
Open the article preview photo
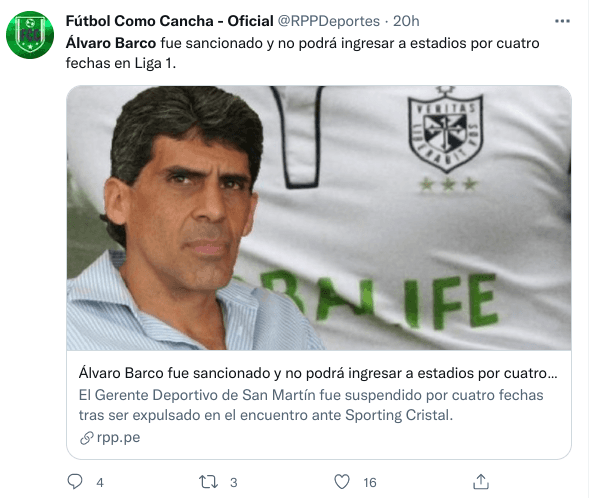pos(319,218)
